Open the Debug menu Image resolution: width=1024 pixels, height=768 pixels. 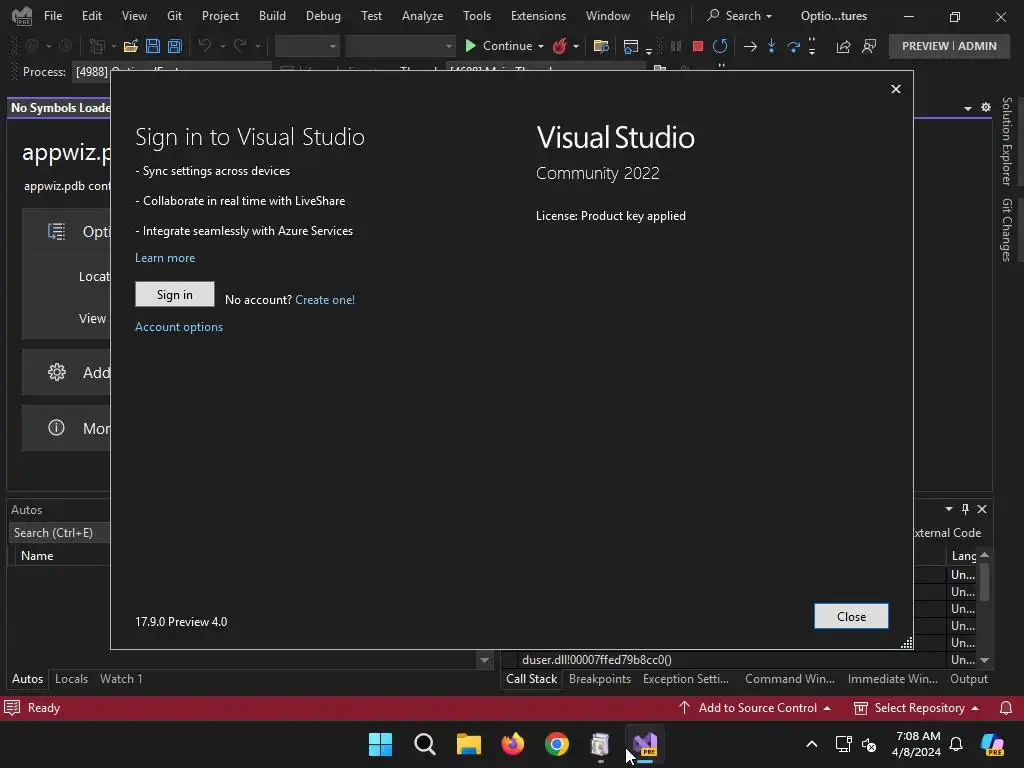(323, 16)
